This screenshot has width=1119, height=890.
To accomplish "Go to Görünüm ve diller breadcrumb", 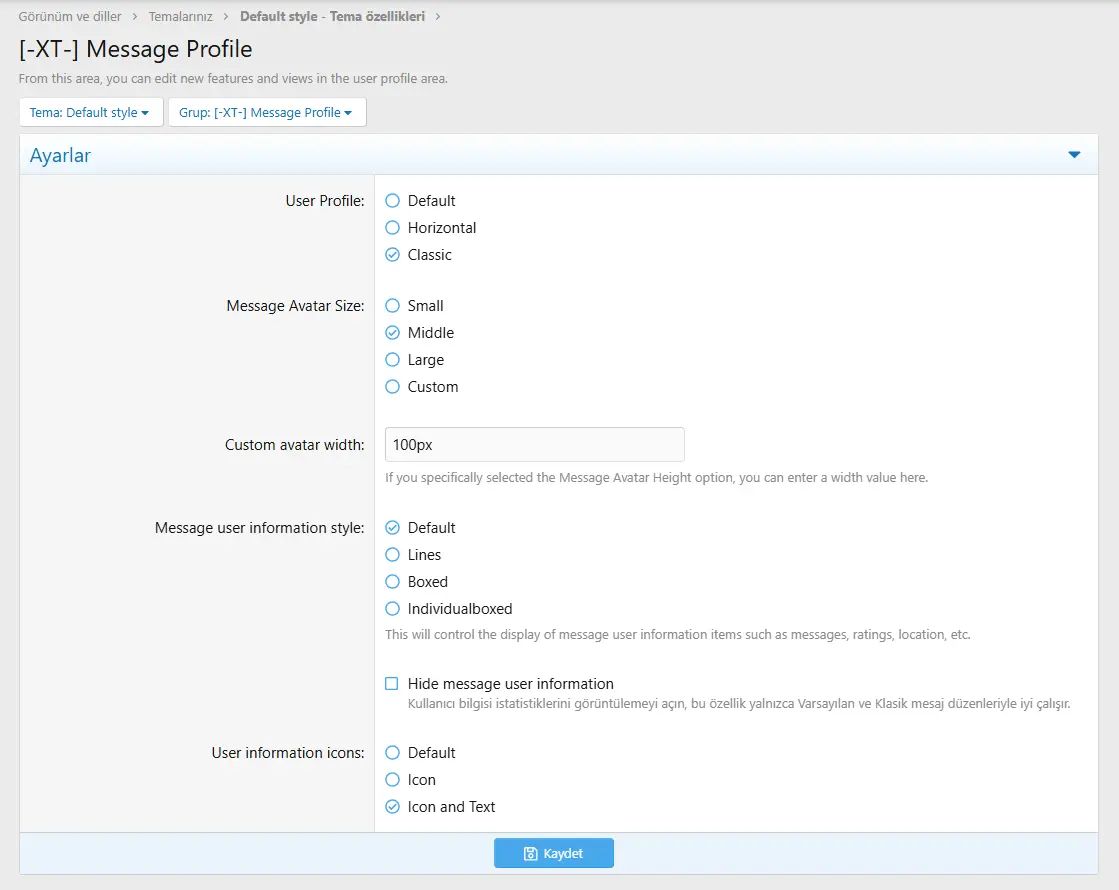I will (x=70, y=17).
